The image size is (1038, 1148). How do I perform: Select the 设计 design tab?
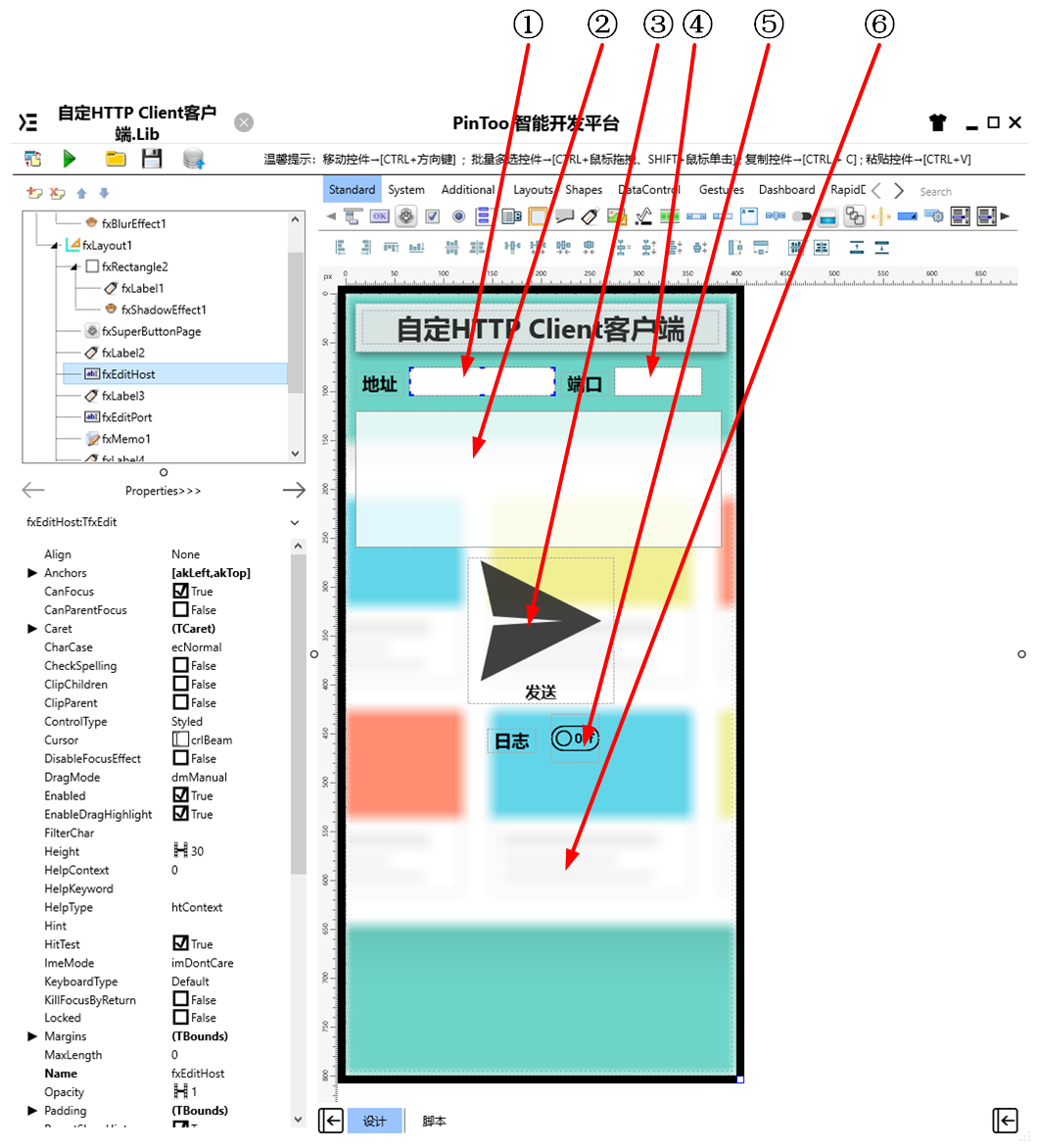pyautogui.click(x=374, y=1121)
